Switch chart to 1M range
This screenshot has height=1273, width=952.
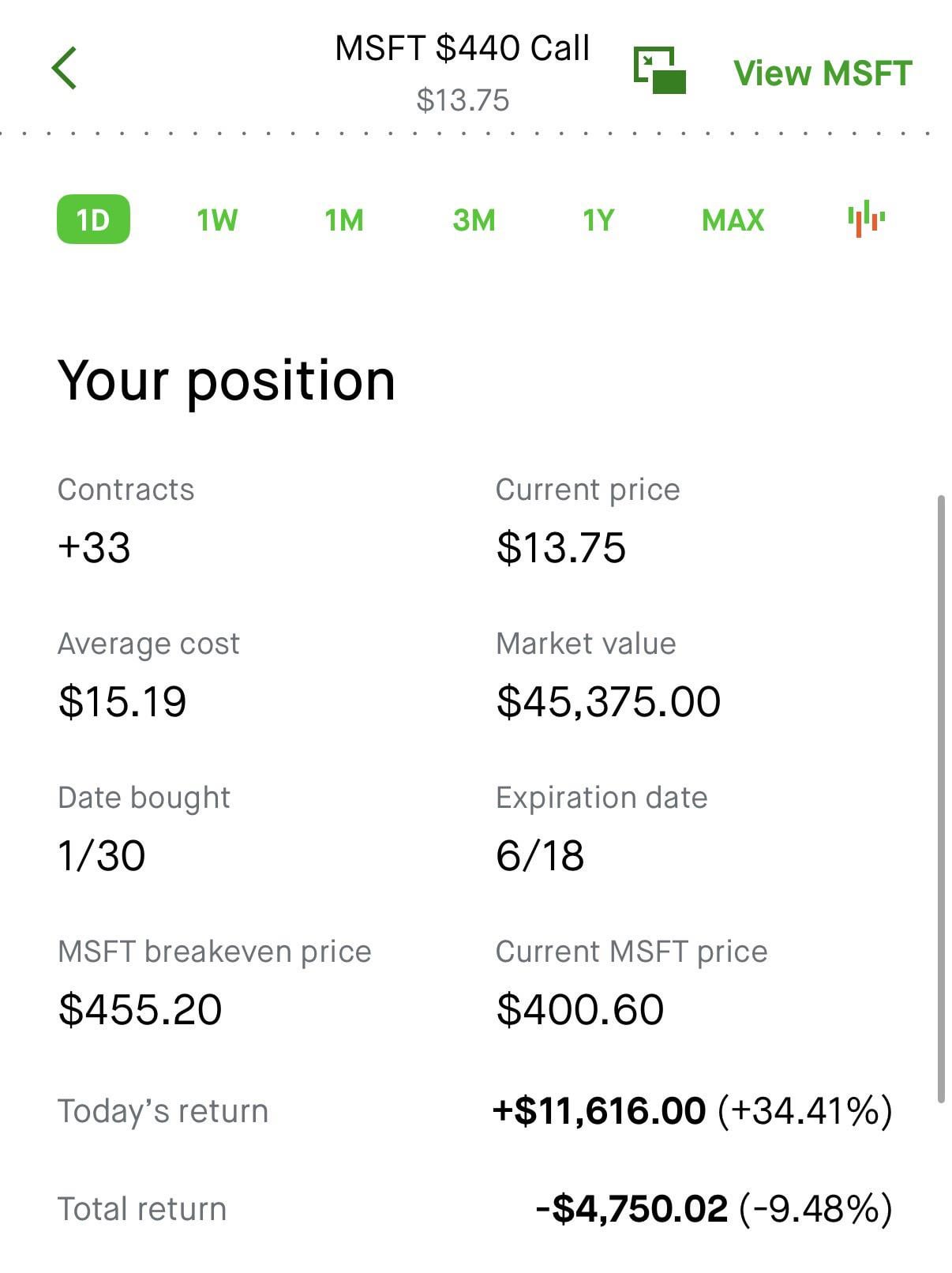click(344, 220)
